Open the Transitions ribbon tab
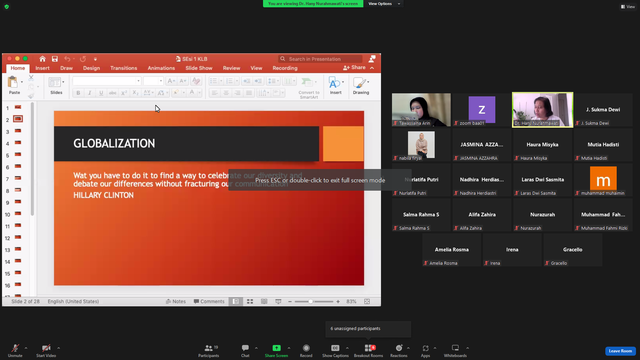 [x=123, y=68]
